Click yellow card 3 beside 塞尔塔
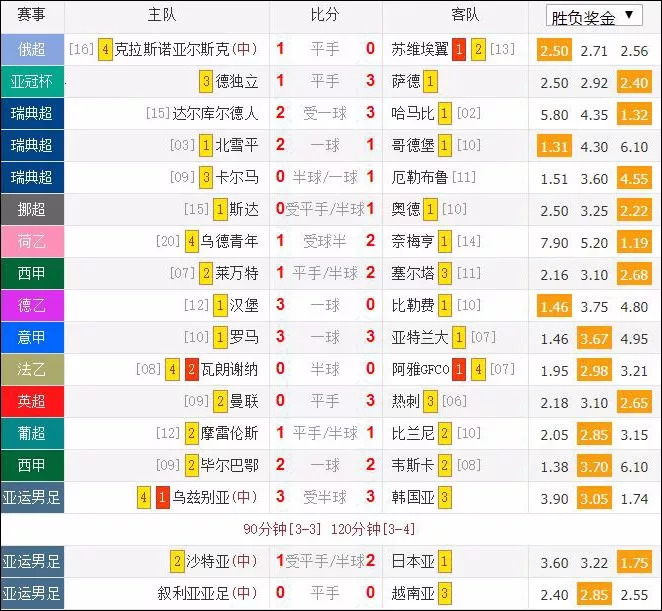The image size is (662, 611). pos(445,274)
